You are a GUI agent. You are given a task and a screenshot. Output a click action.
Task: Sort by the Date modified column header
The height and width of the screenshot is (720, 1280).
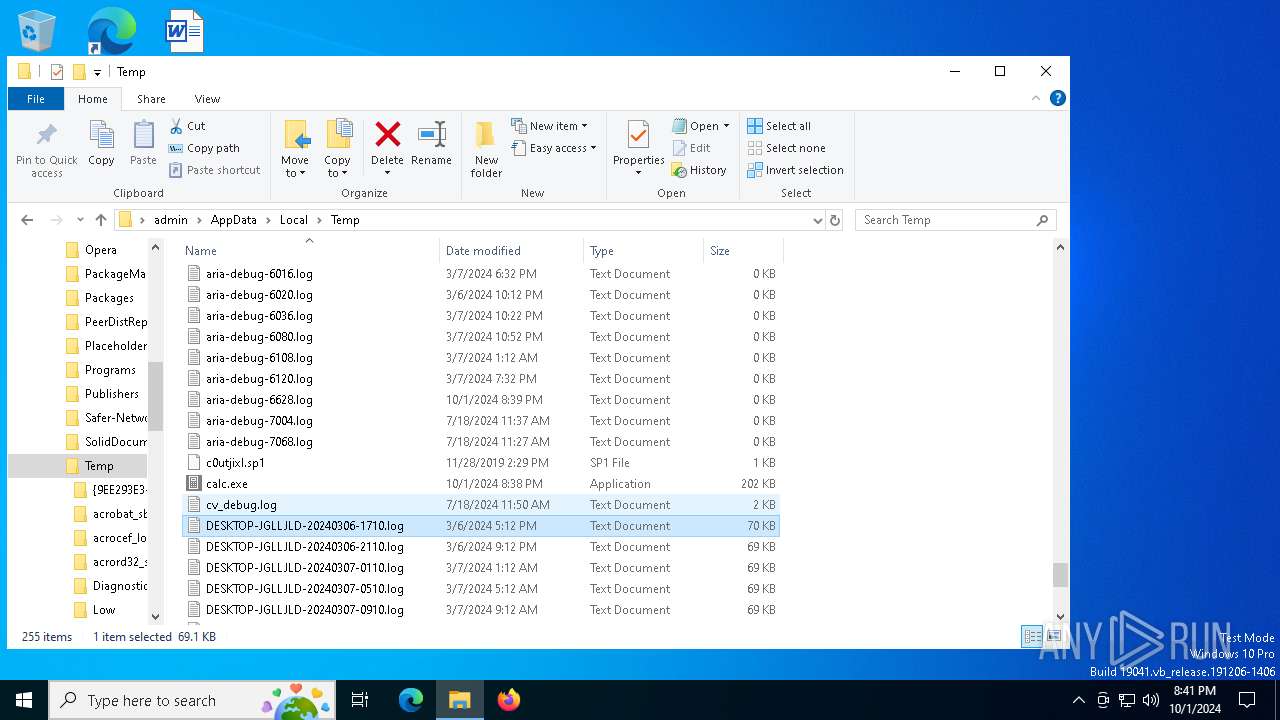coord(511,251)
